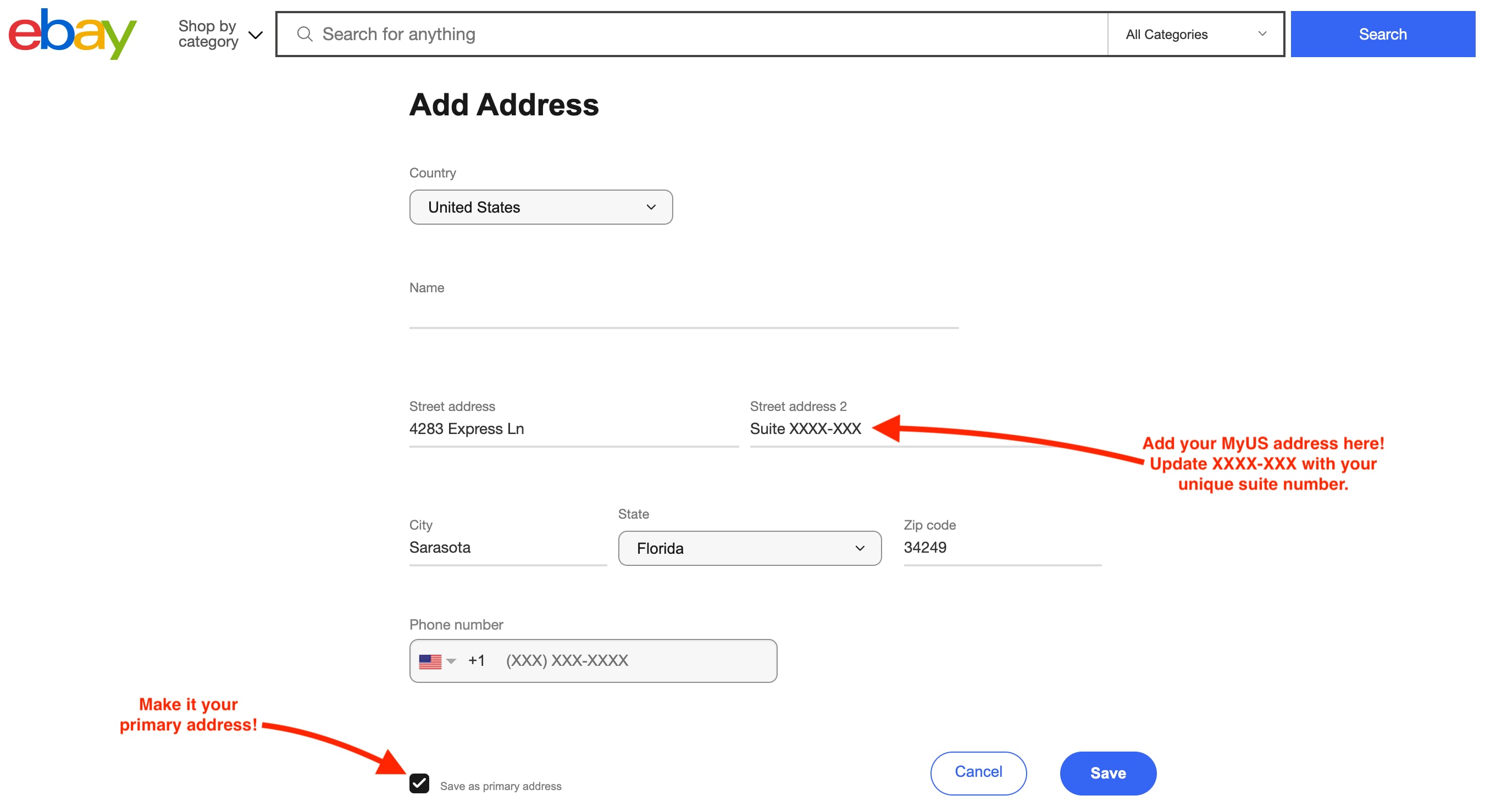The width and height of the screenshot is (1485, 812).
Task: Open the Shop by category menu
Action: click(220, 34)
